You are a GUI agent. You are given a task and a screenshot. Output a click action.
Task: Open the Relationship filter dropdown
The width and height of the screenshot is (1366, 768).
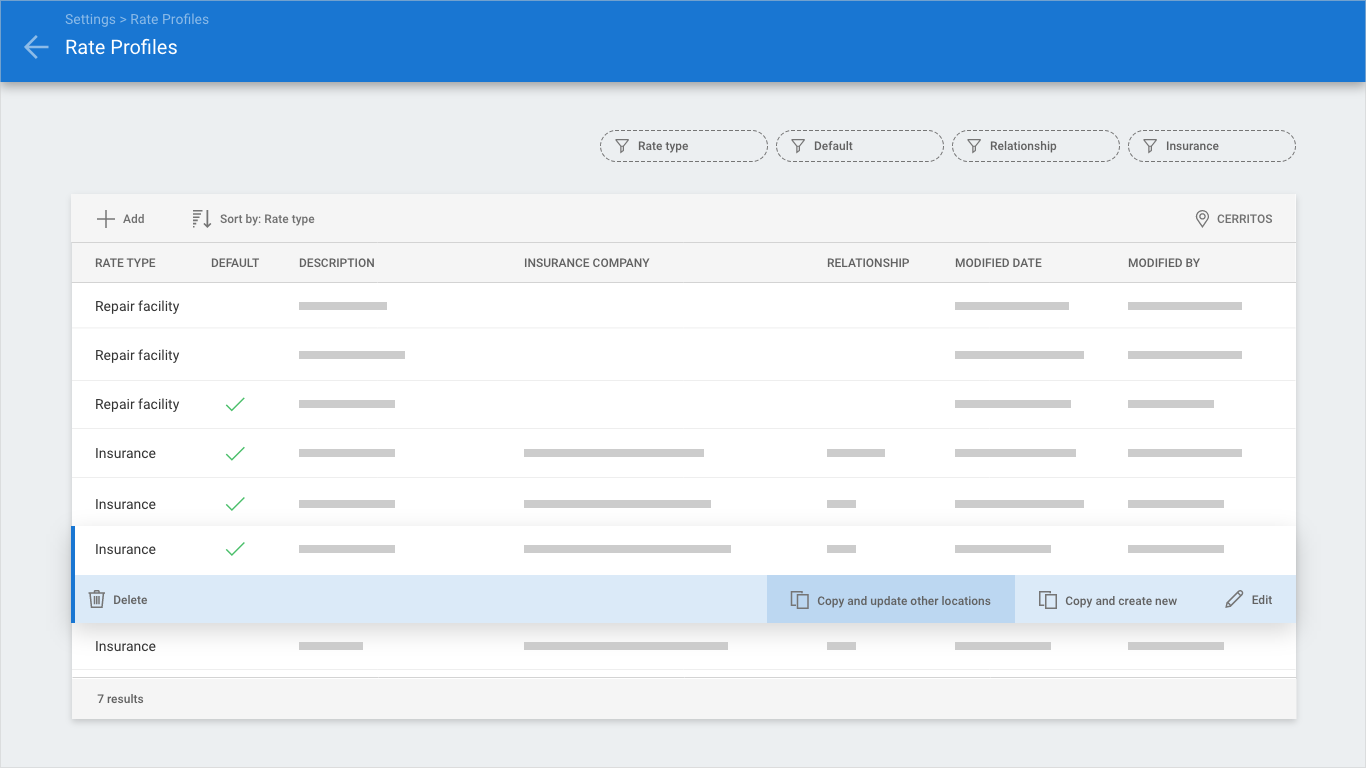(1035, 146)
